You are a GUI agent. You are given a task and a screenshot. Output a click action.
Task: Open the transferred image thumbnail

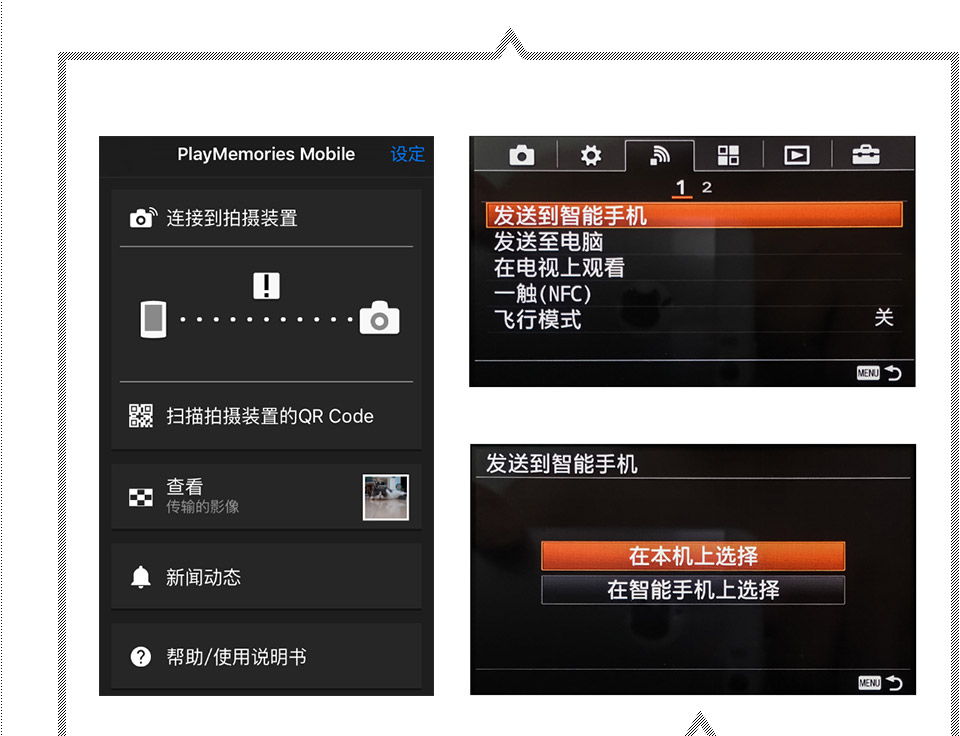(385, 497)
